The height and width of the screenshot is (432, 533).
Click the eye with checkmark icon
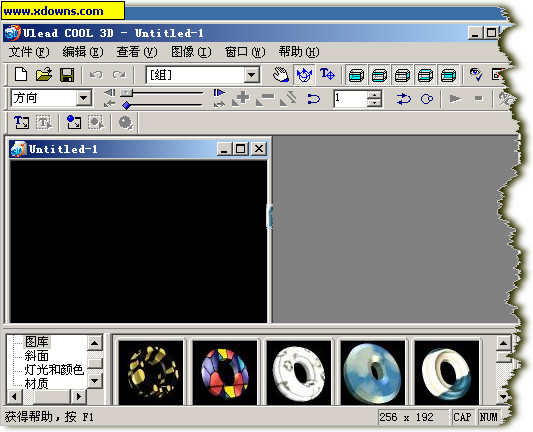pyautogui.click(x=476, y=74)
